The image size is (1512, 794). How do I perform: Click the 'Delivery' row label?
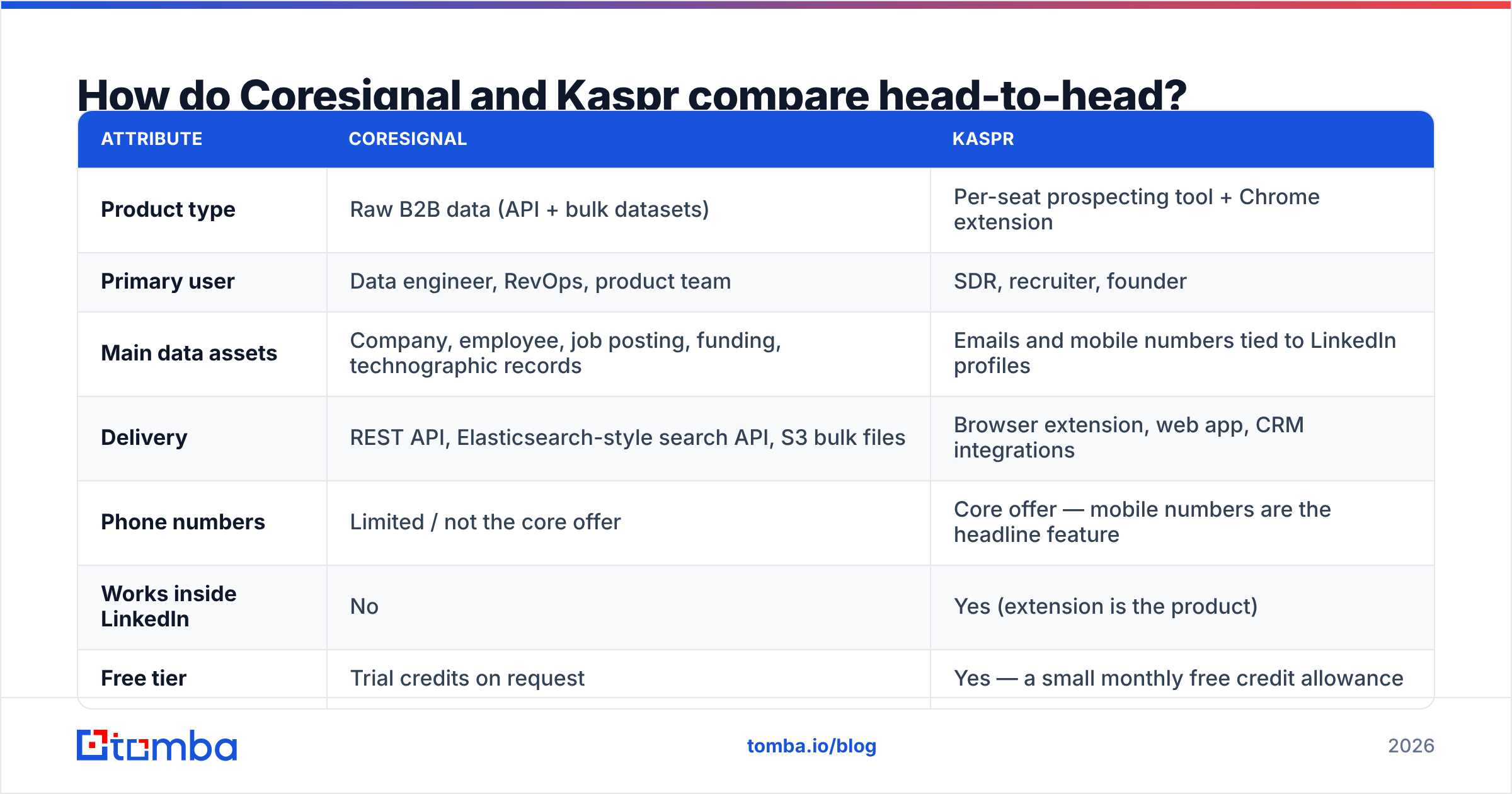144,437
